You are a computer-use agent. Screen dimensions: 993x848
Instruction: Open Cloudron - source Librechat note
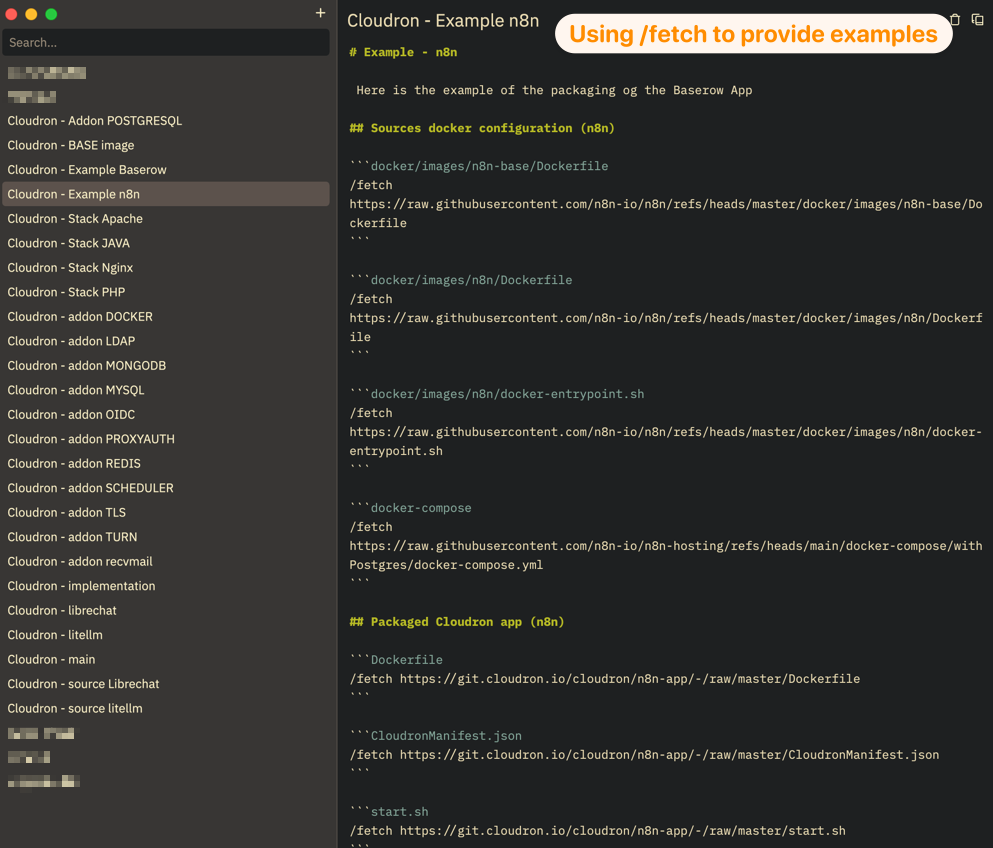click(x=166, y=684)
